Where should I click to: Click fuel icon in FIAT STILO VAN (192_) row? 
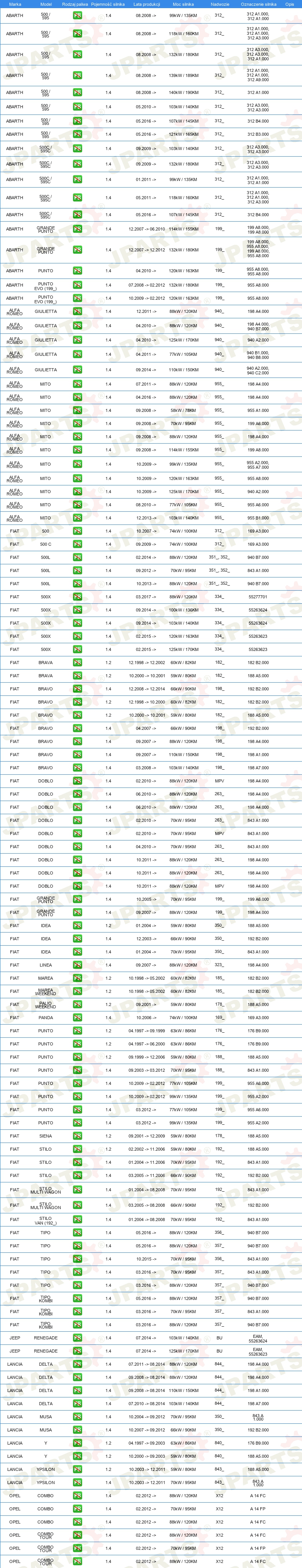click(x=77, y=1219)
